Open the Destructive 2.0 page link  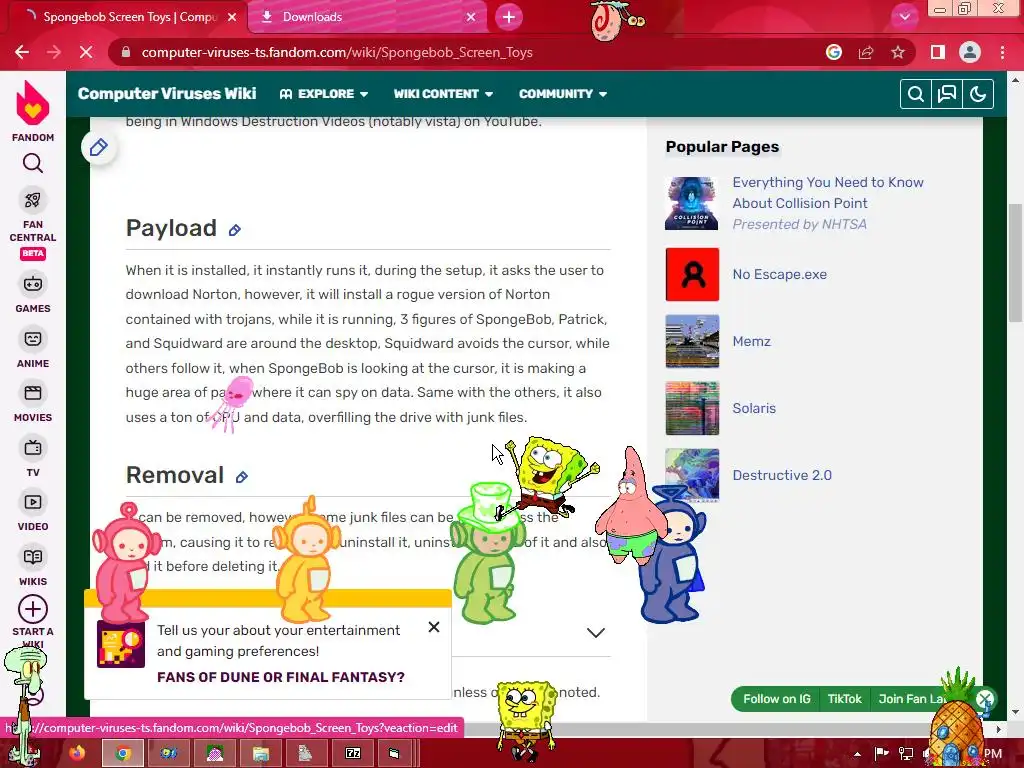tap(782, 475)
